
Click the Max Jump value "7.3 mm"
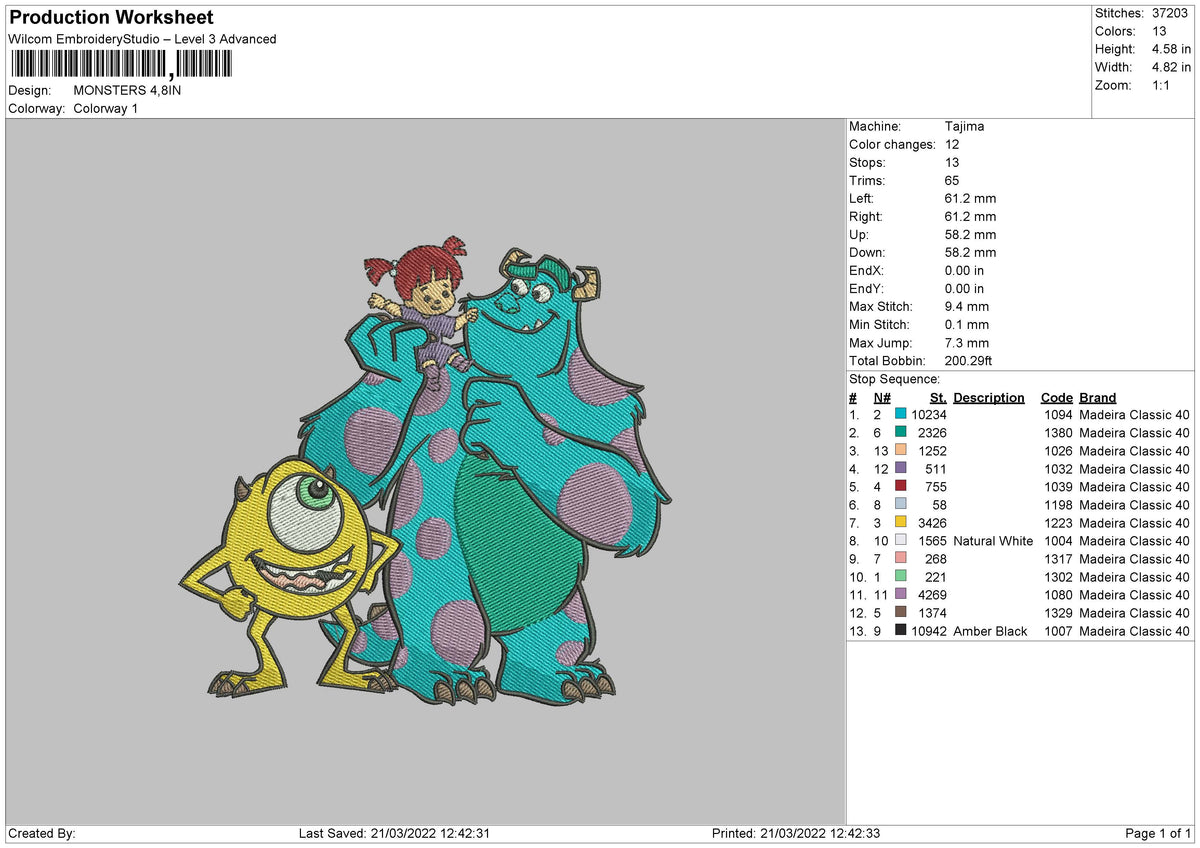967,342
